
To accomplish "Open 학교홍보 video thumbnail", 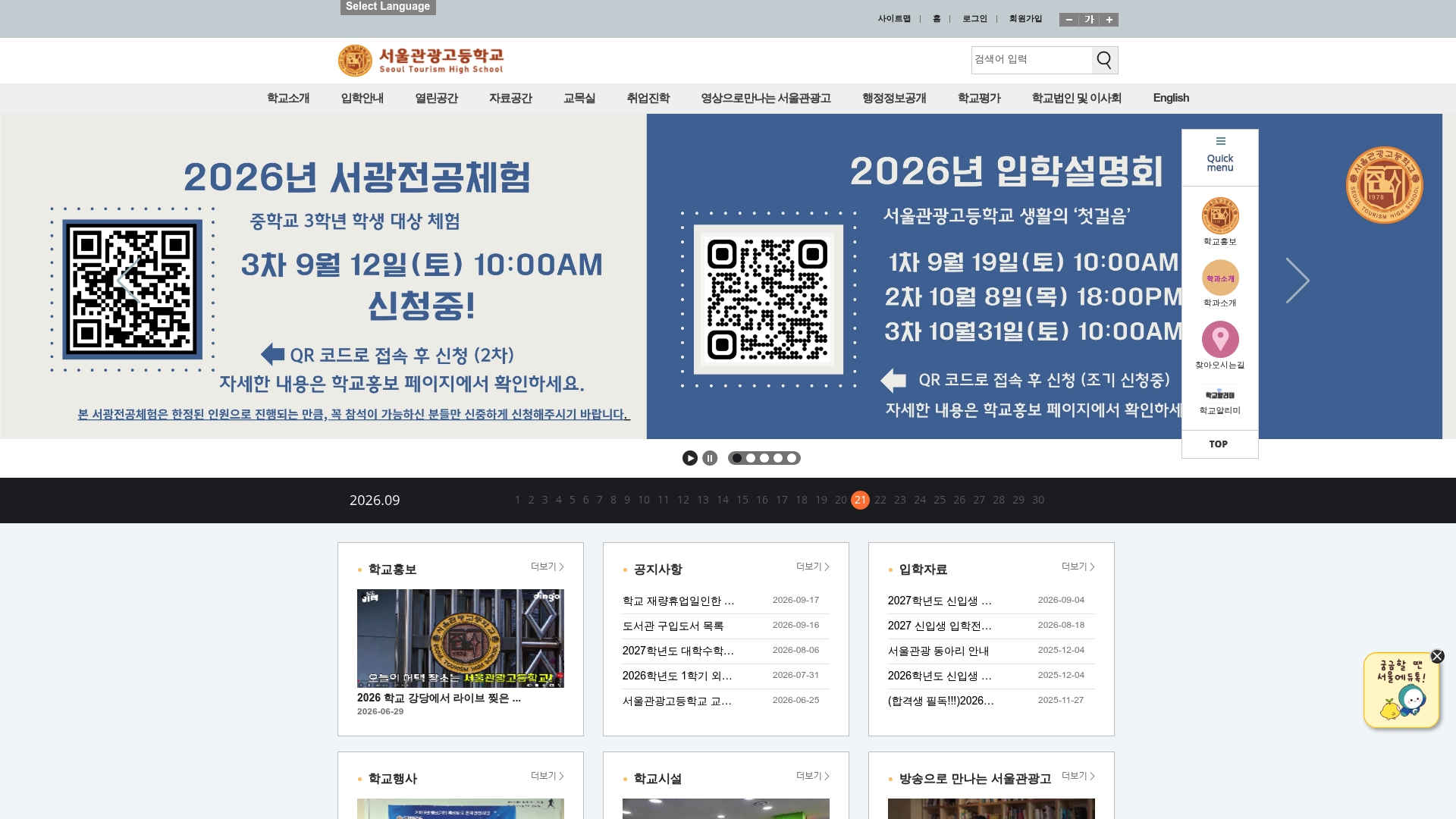I will click(460, 639).
